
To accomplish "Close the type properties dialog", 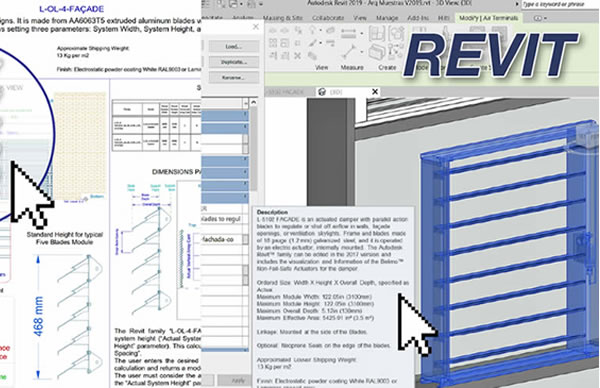I will click(x=256, y=26).
